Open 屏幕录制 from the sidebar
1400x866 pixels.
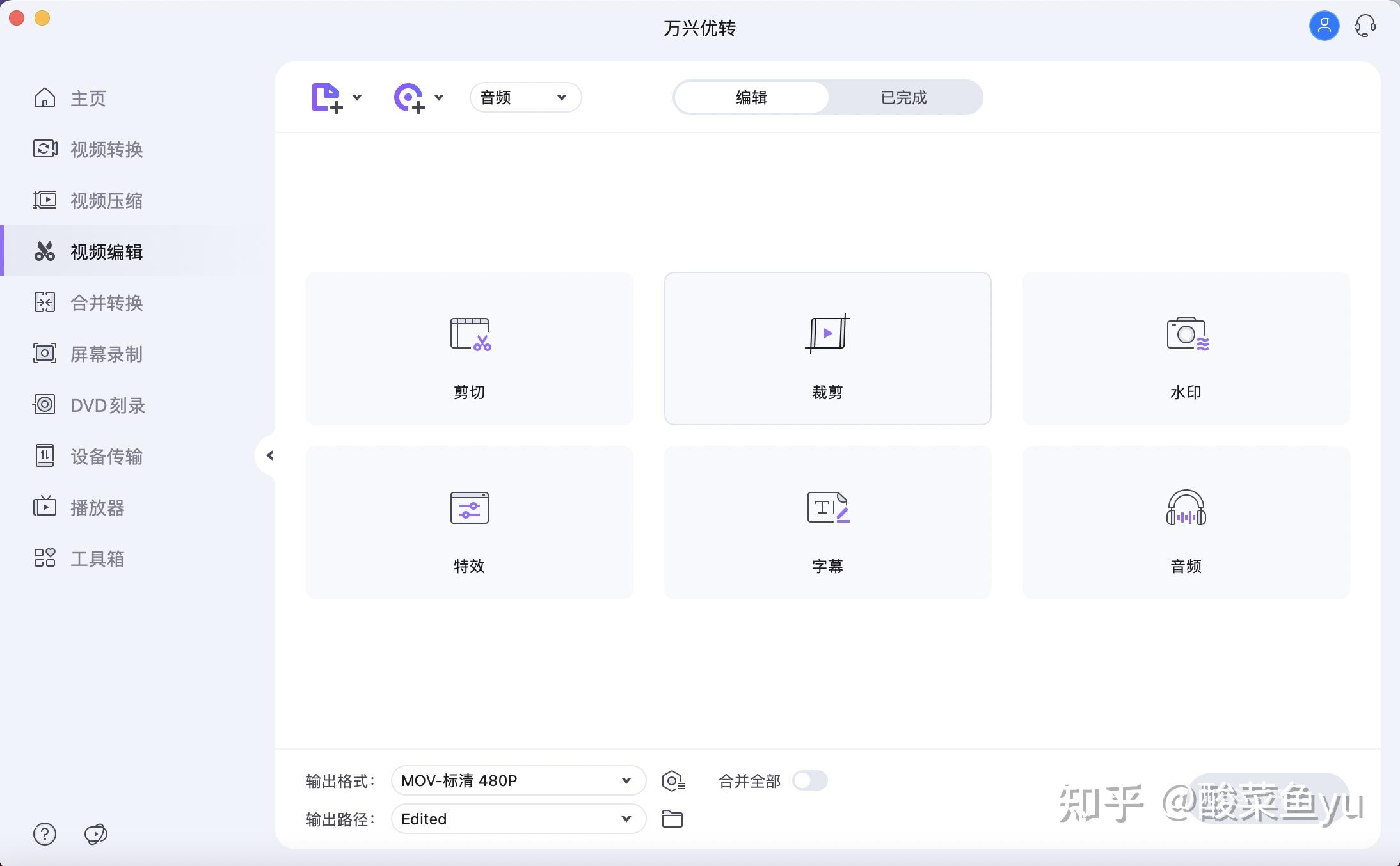click(106, 354)
